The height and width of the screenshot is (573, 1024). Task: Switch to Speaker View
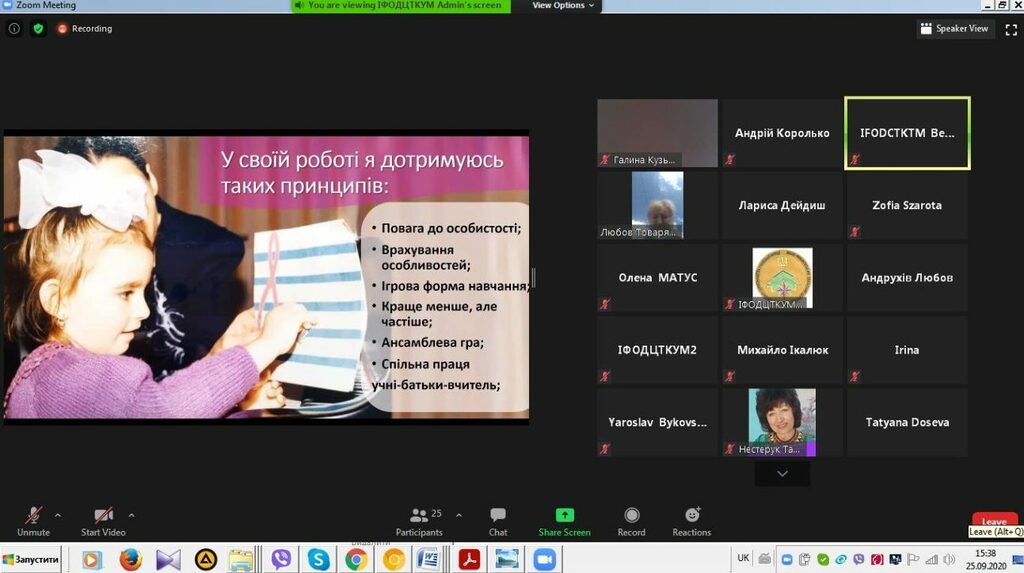point(954,29)
